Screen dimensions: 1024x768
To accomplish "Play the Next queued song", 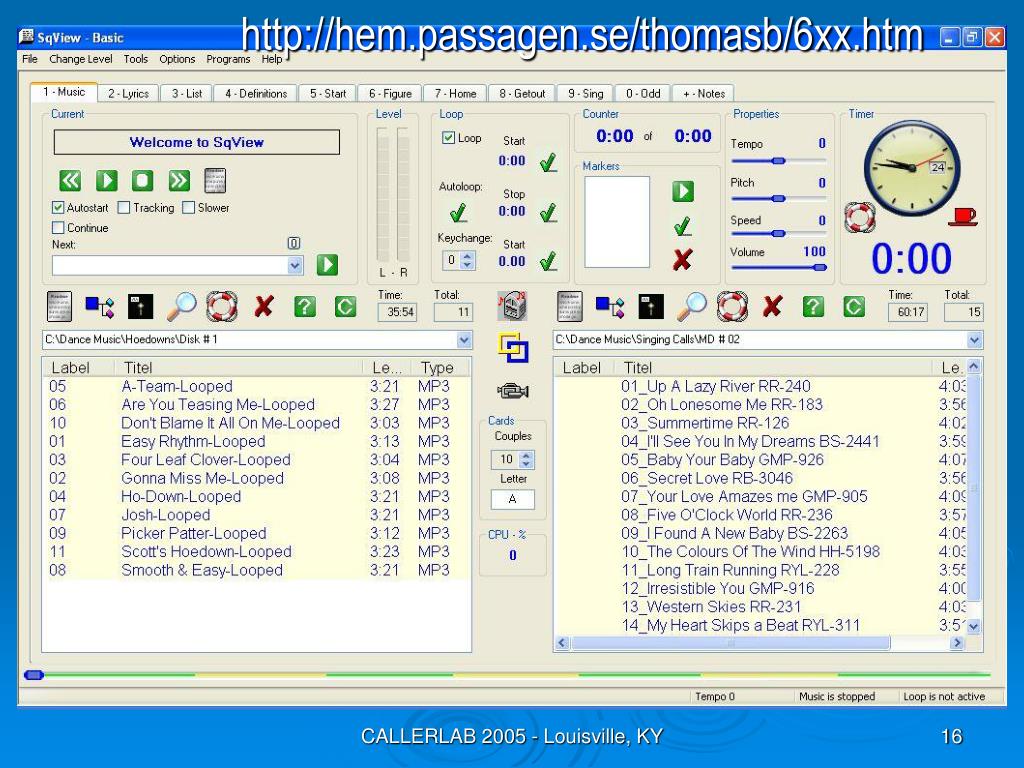I will tap(327, 264).
